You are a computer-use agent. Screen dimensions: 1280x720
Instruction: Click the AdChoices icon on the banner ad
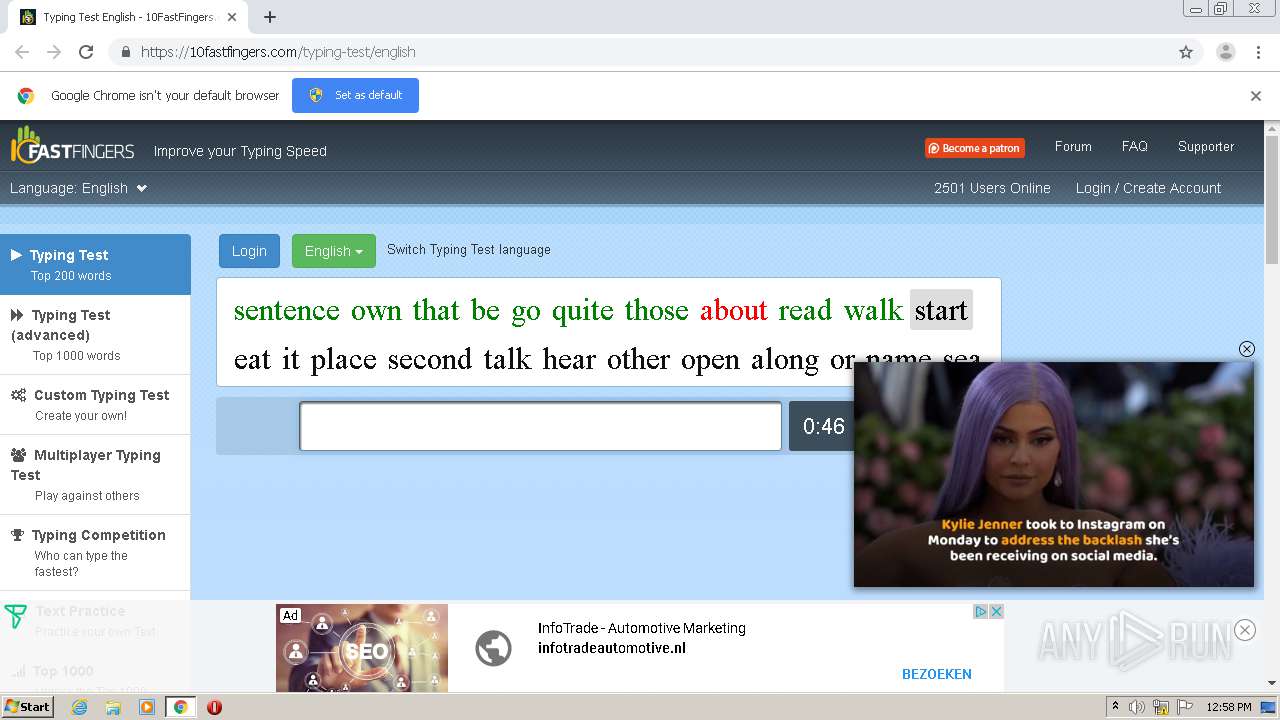pyautogui.click(x=981, y=612)
